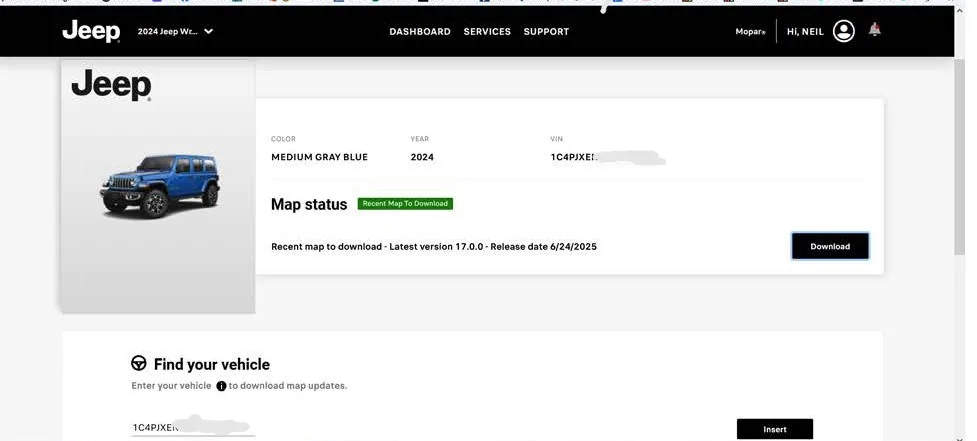Focus the VIN input field
Screen dimensions: 977x441
click(193, 427)
